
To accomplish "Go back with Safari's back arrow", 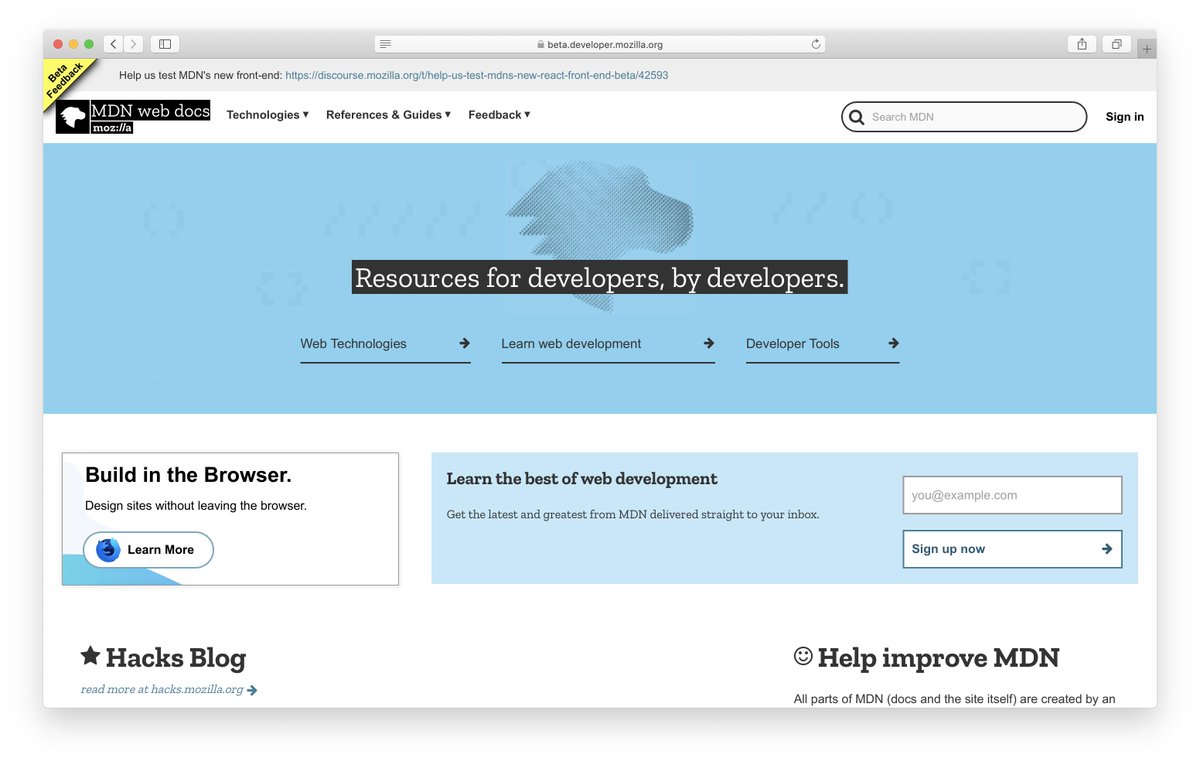I will [113, 44].
